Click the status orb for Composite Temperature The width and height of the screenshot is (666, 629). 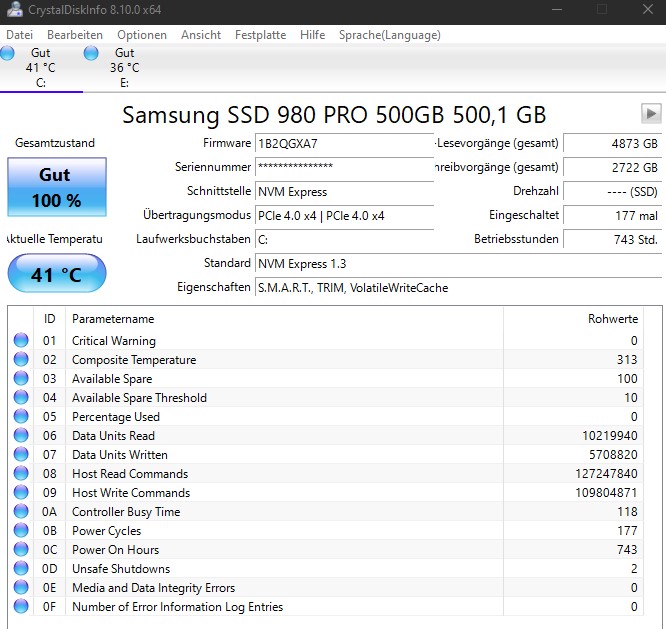tap(21, 359)
